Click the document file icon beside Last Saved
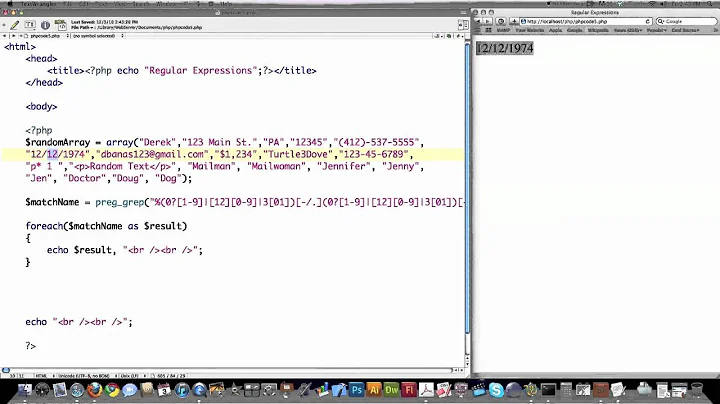The width and height of the screenshot is (720, 404). (60, 25)
